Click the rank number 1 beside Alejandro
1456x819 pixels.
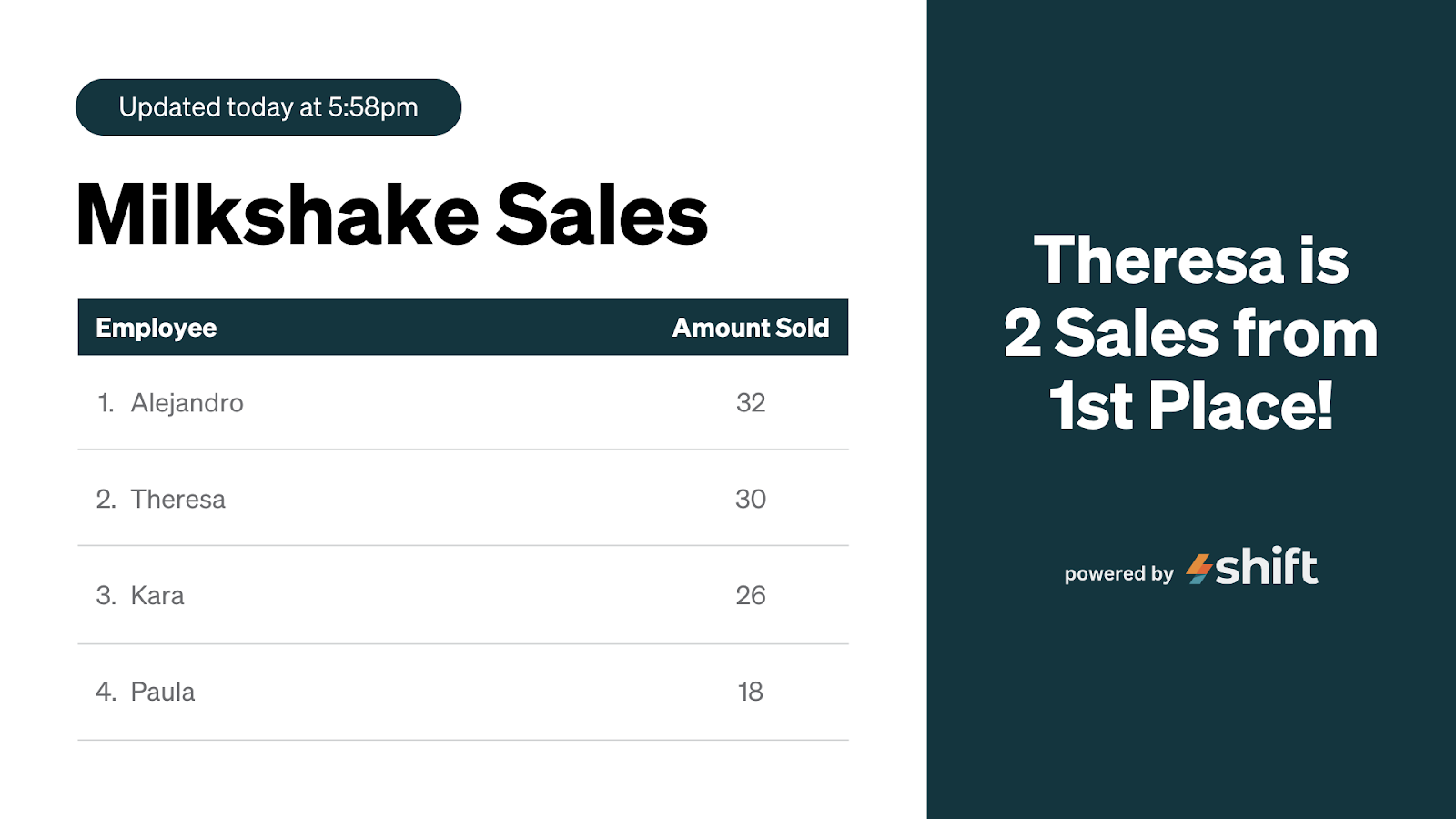pyautogui.click(x=106, y=402)
